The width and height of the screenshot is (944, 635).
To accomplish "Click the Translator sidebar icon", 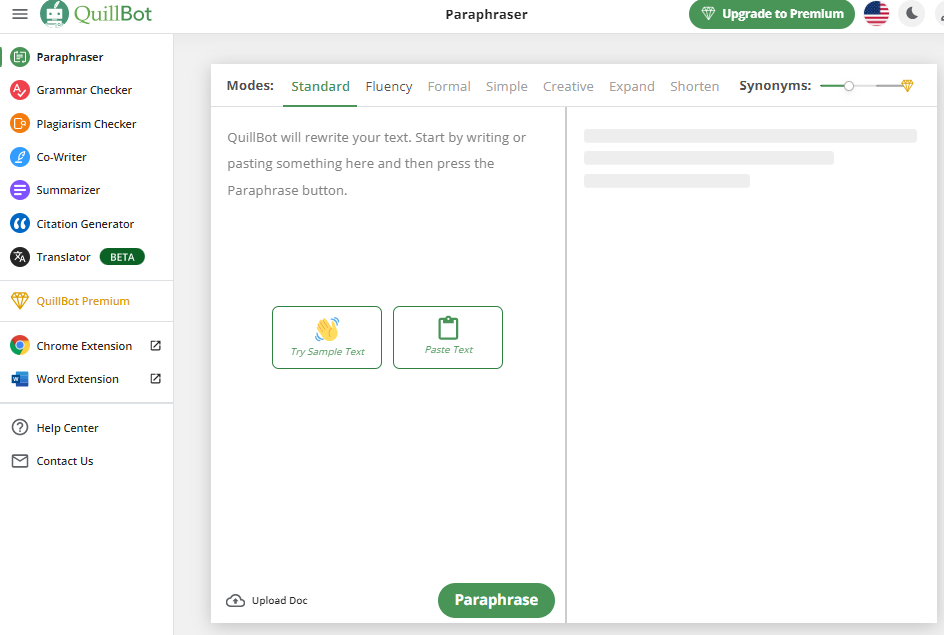I will pos(20,257).
